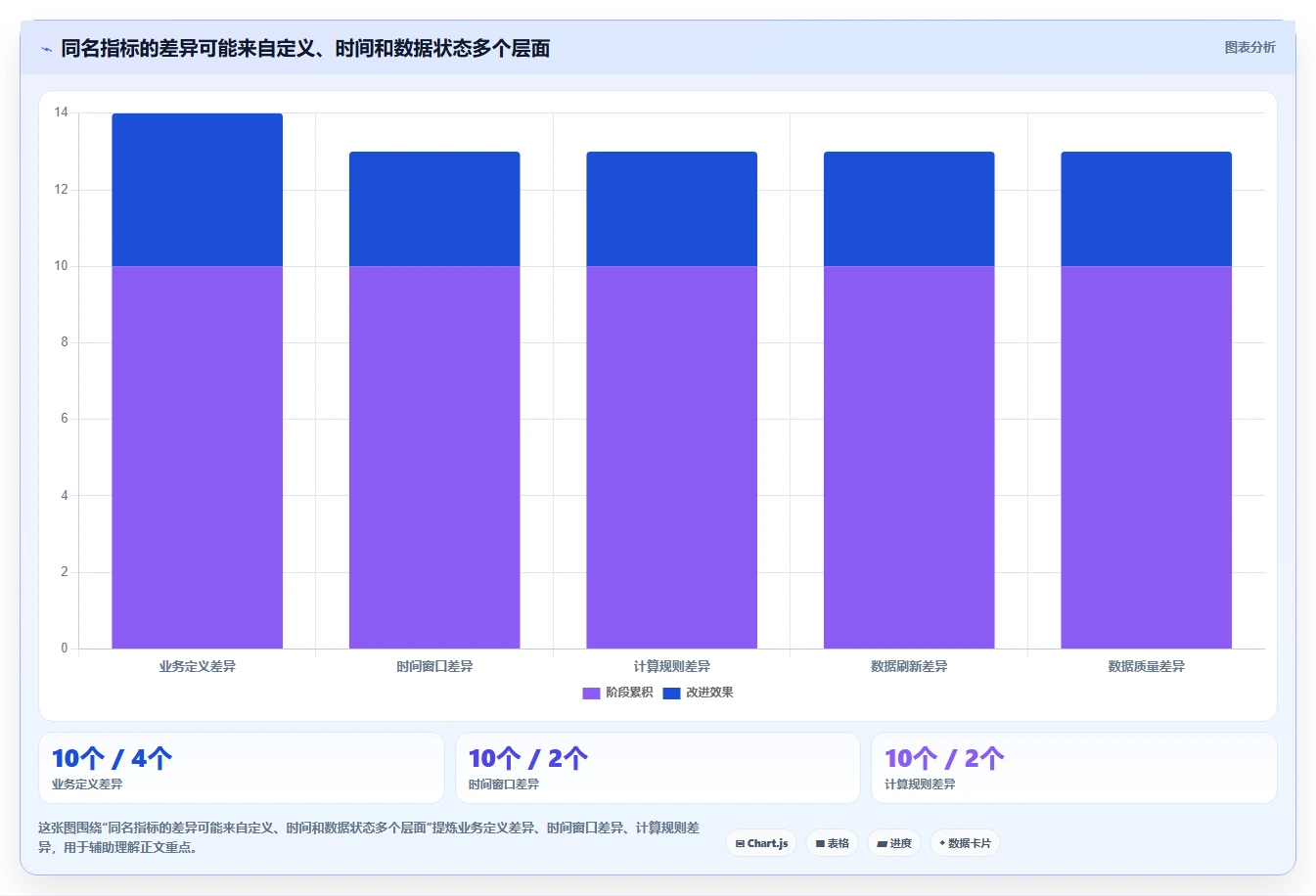Select the 进度 tag chip
1316x896 pixels.
tap(894, 843)
